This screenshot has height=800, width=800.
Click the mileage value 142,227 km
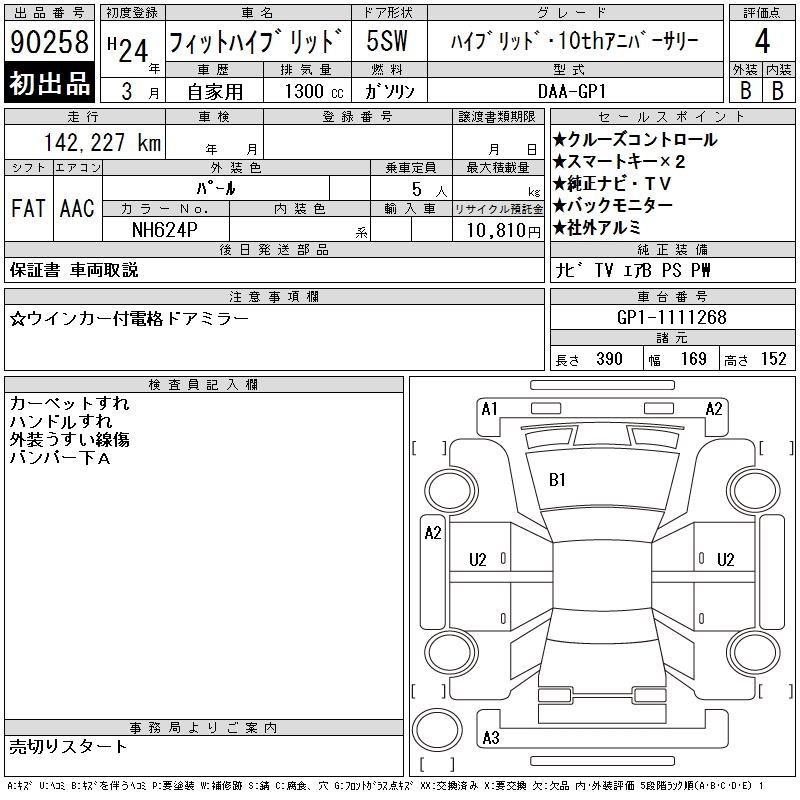click(x=101, y=143)
